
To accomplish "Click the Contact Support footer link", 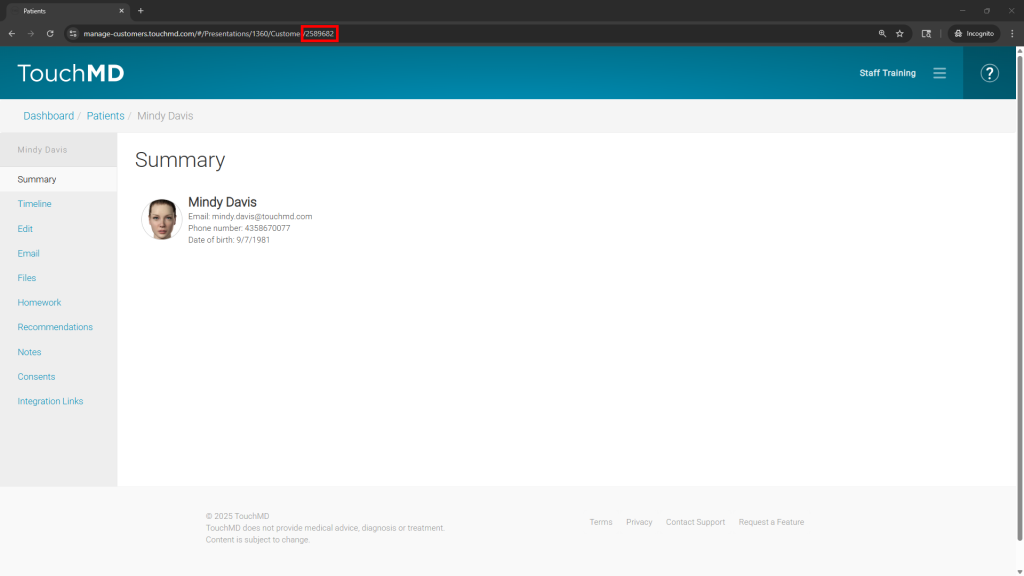I will point(695,522).
